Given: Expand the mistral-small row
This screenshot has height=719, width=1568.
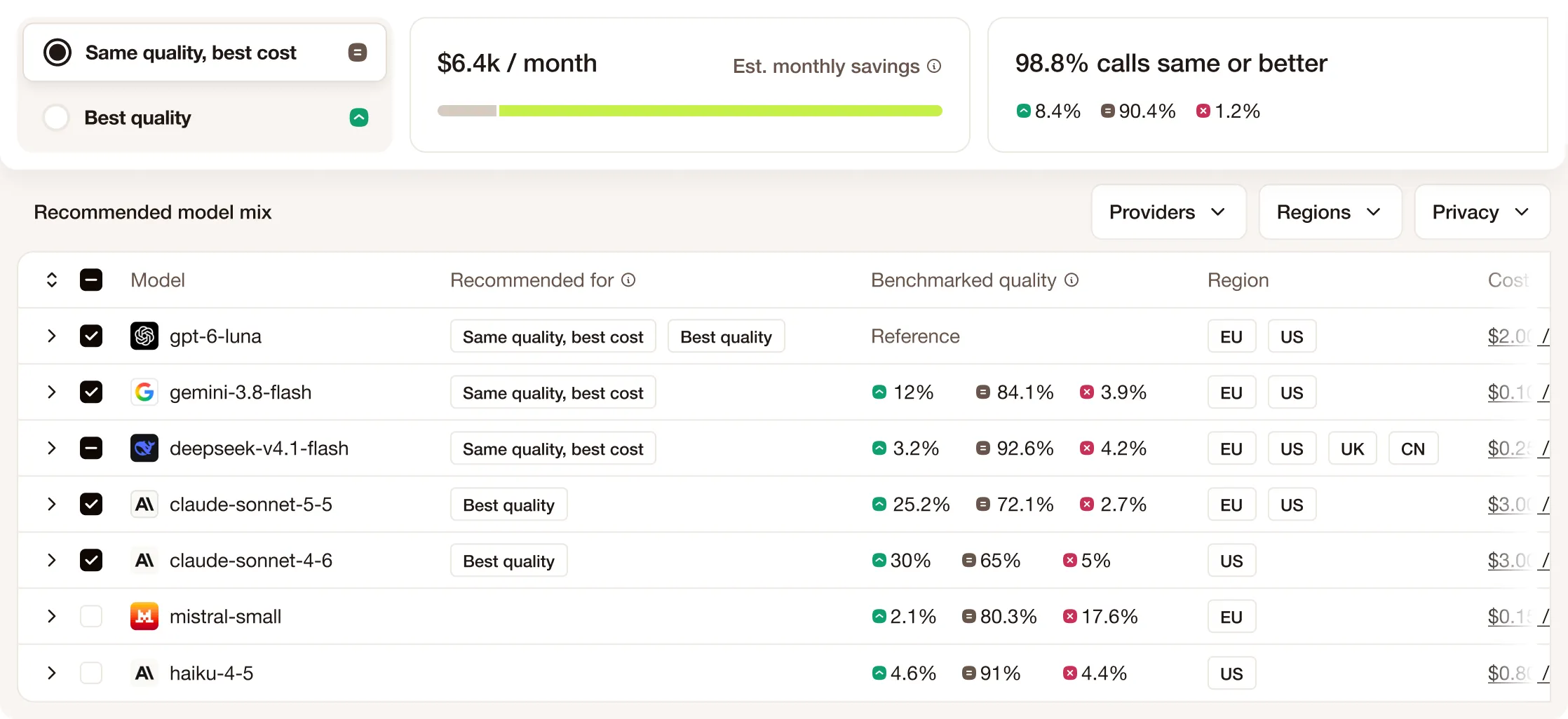Looking at the screenshot, I should [52, 617].
